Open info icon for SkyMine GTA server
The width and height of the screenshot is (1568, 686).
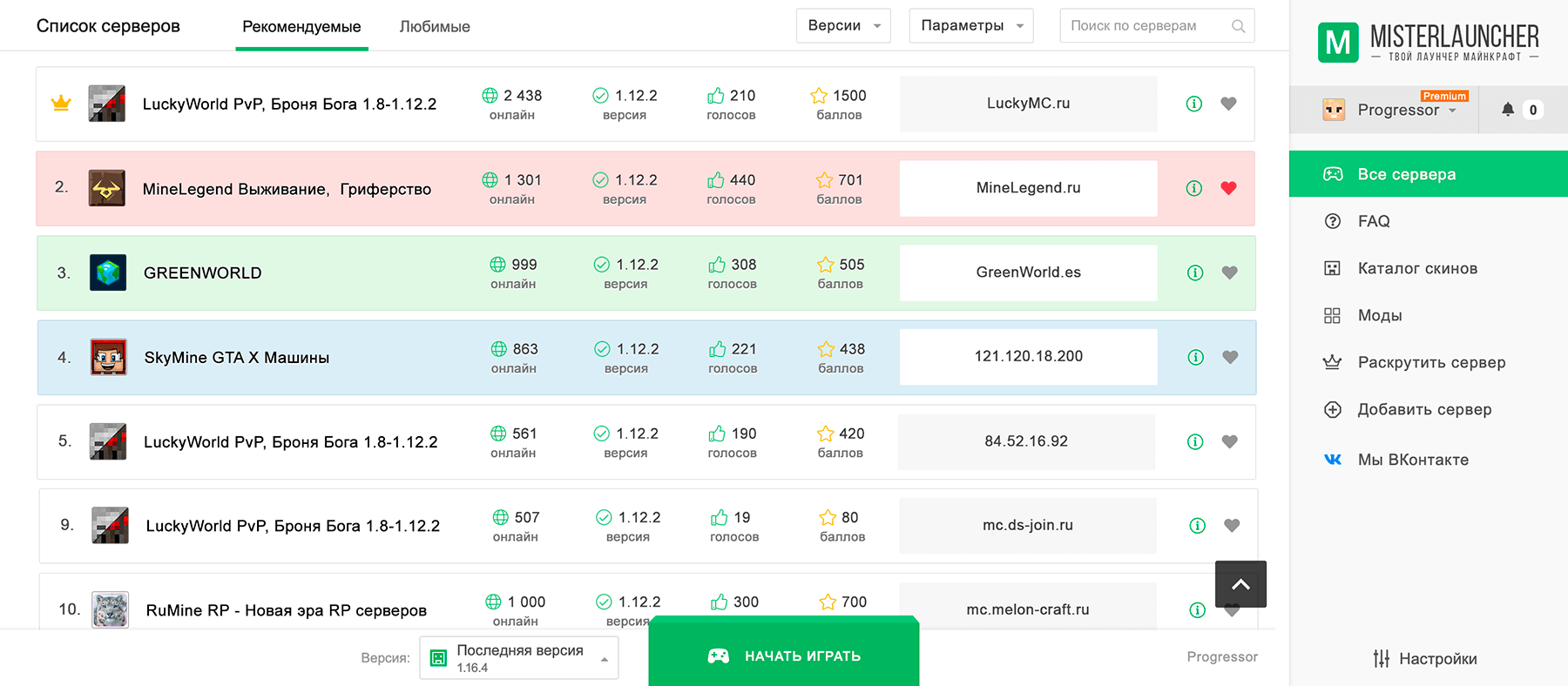(1196, 357)
